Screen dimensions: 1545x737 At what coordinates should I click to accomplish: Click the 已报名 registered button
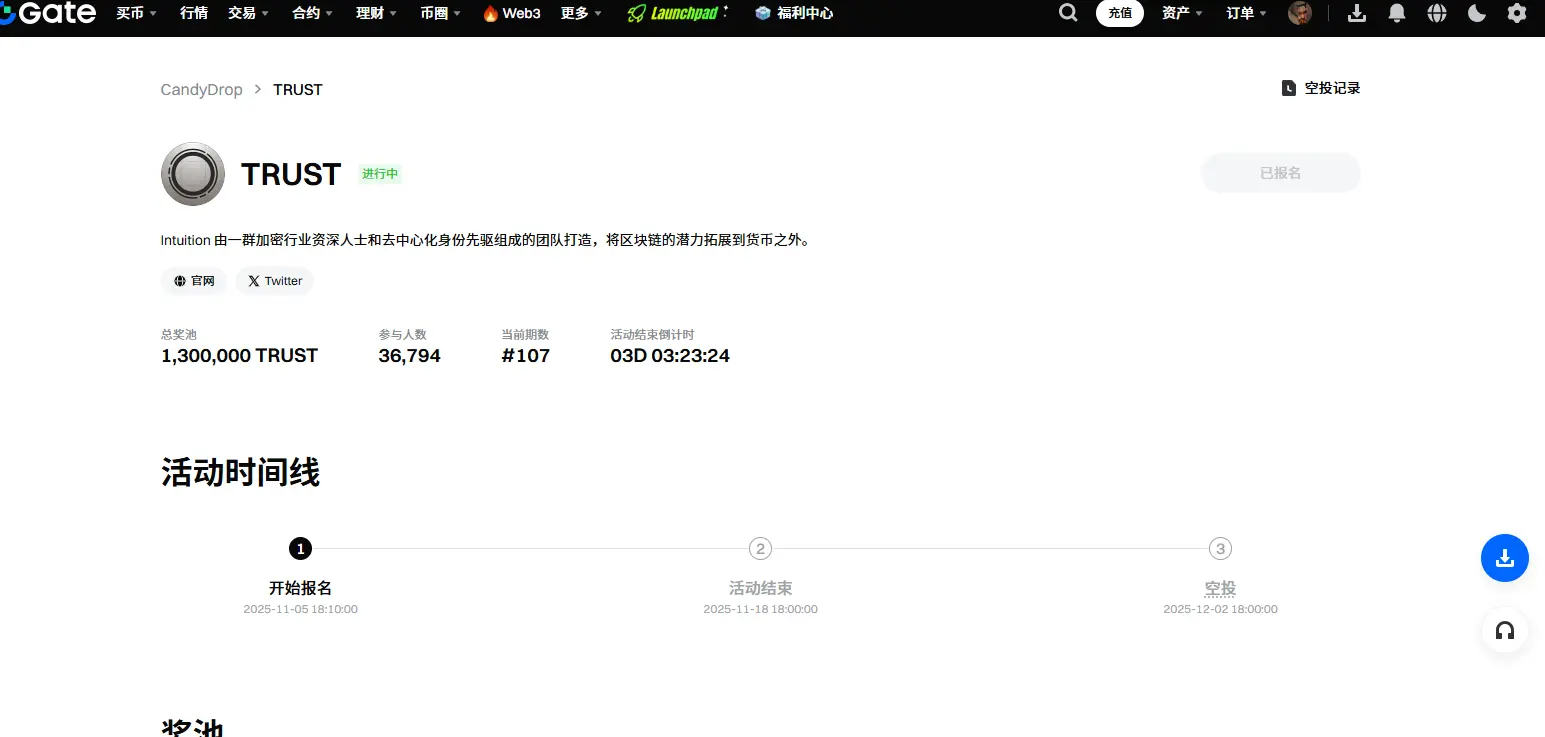[x=1281, y=173]
